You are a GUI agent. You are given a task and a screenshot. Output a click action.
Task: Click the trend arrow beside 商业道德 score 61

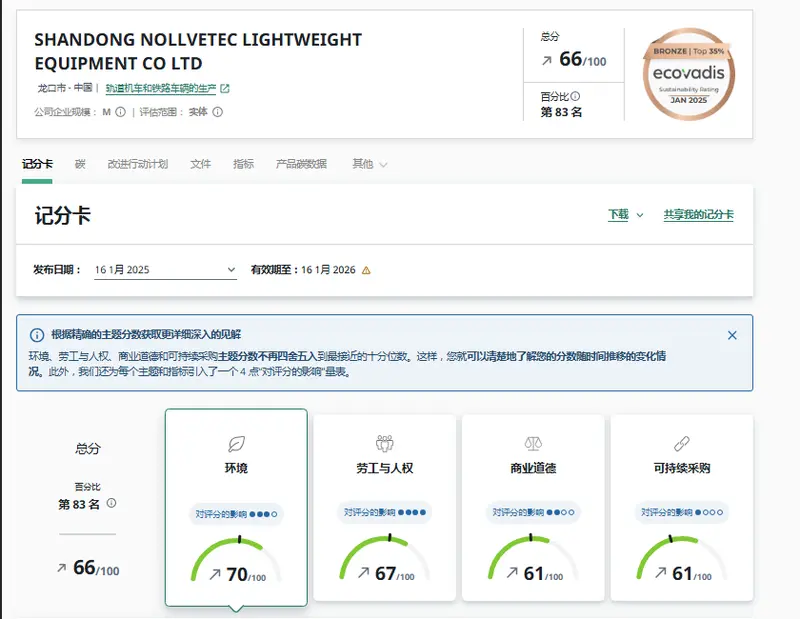coord(512,573)
